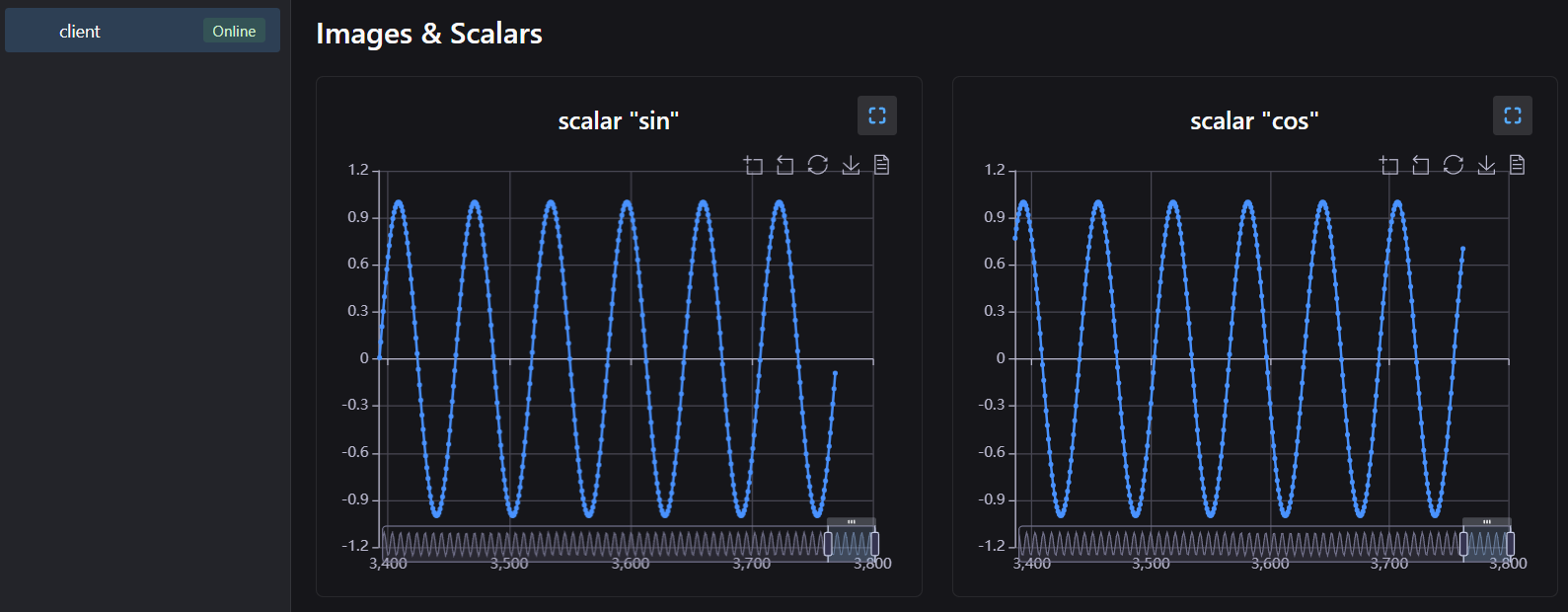Click left handle of cos range slider
This screenshot has width=1568, height=612.
point(1463,543)
